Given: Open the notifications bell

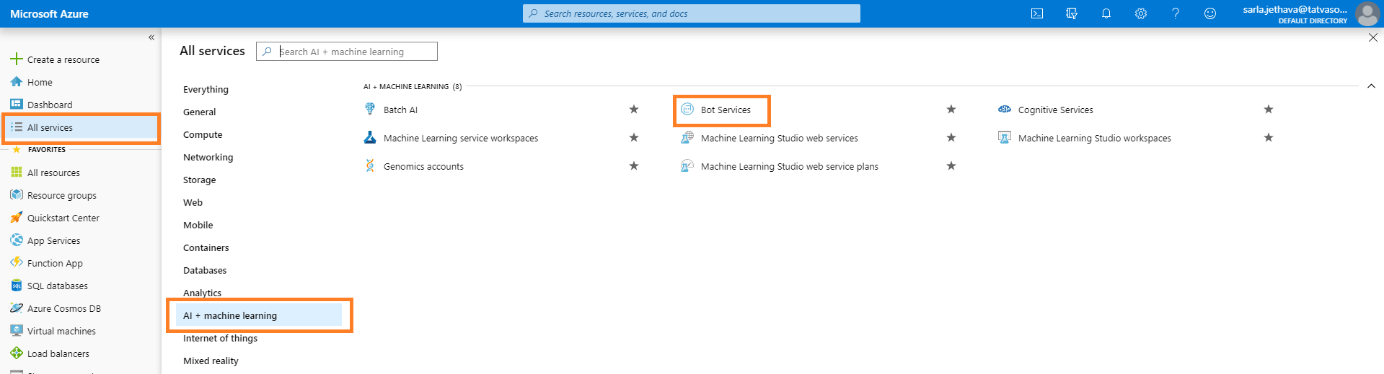Looking at the screenshot, I should tap(1106, 14).
